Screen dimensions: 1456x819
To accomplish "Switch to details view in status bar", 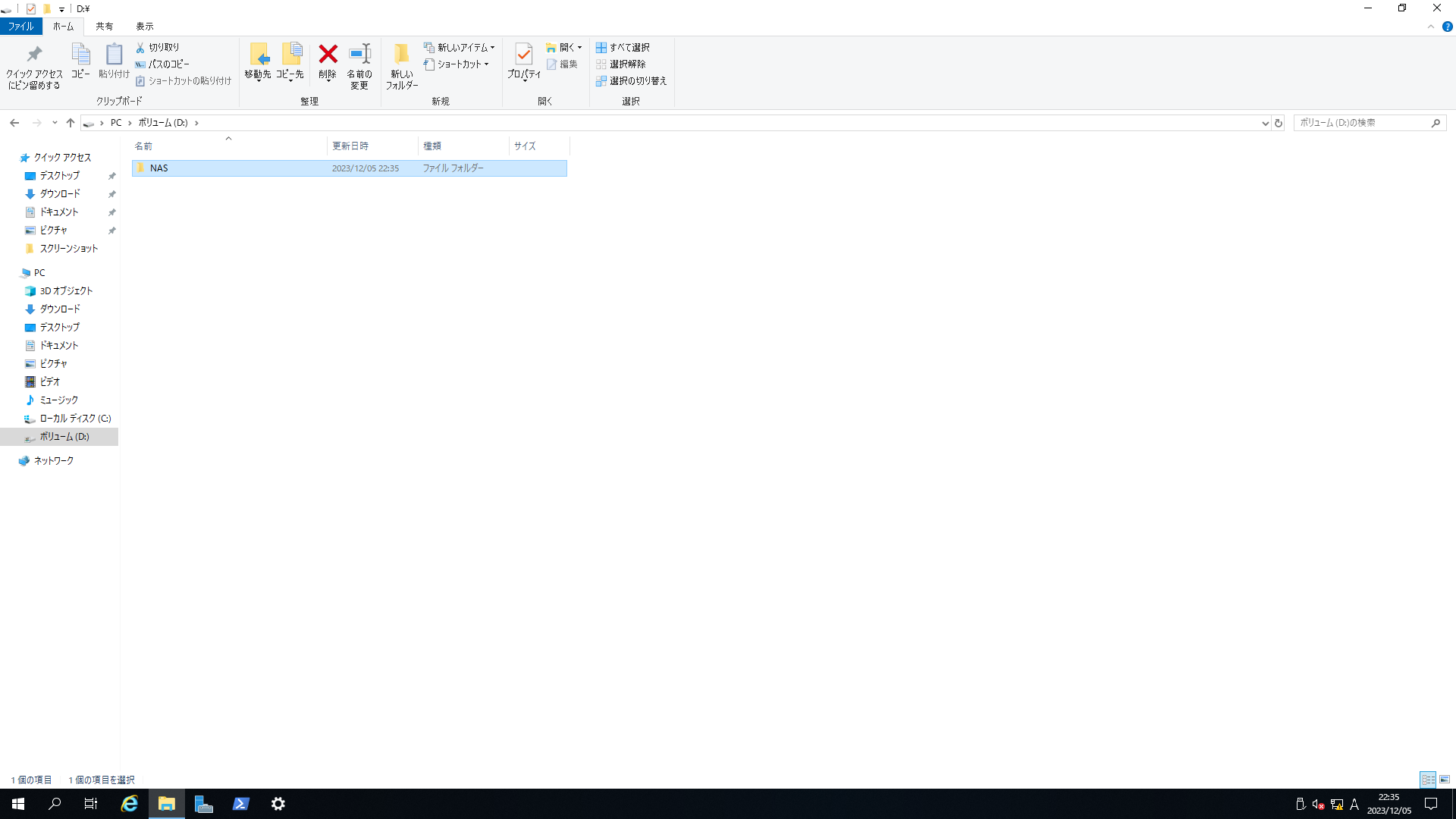I will coord(1428,780).
